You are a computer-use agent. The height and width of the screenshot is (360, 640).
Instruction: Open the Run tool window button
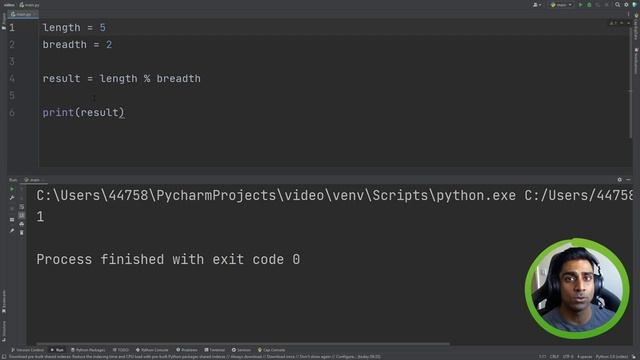click(x=57, y=350)
